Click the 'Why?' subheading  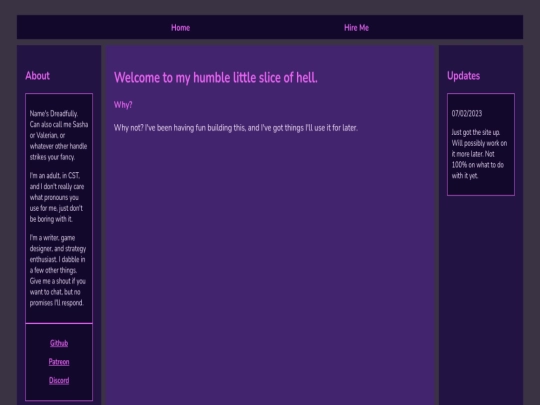pyautogui.click(x=123, y=105)
